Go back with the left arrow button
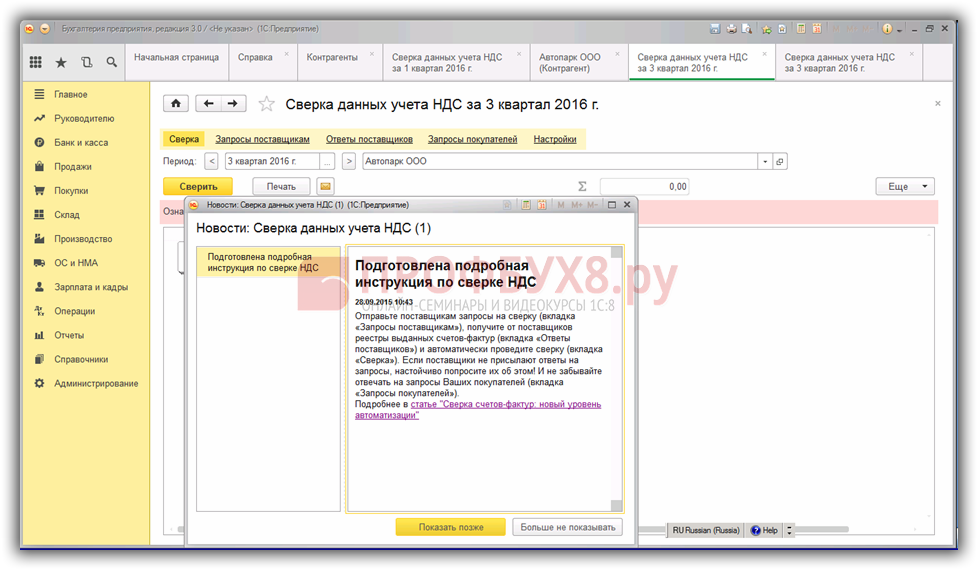This screenshot has width=978, height=570. point(209,103)
